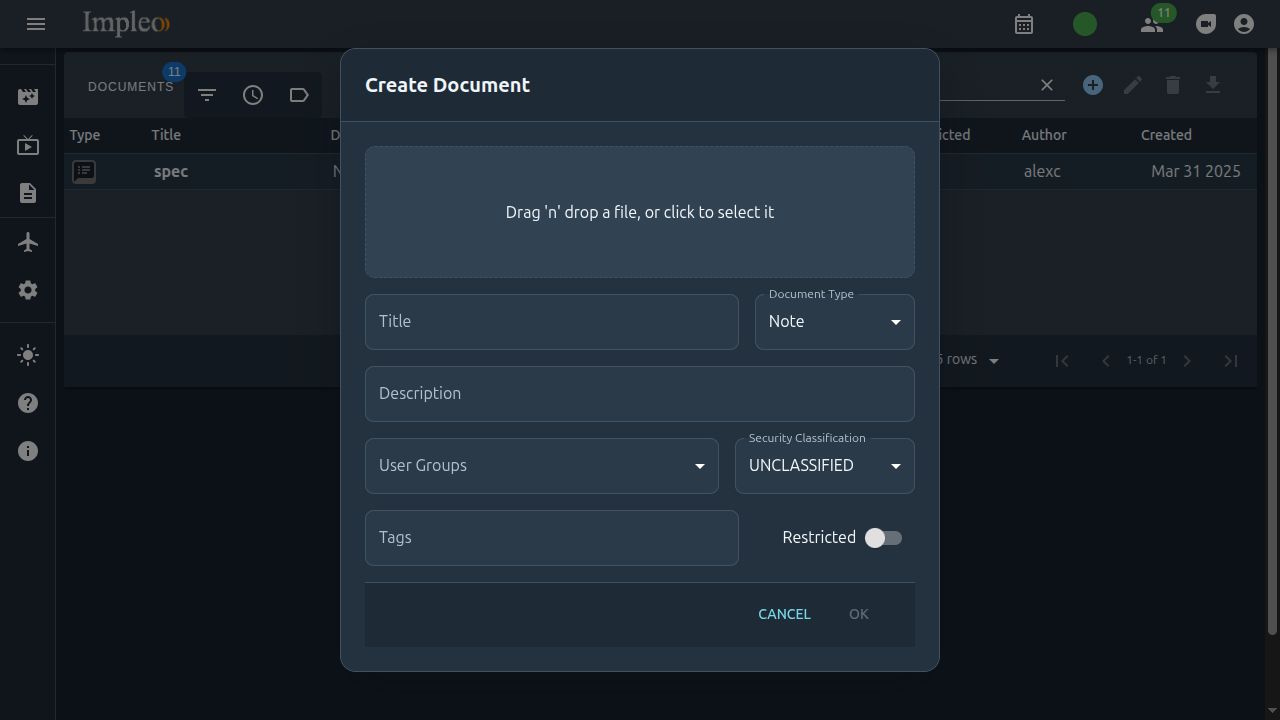Image resolution: width=1280 pixels, height=720 pixels.
Task: Switch theme with the sun icon
Action: click(x=28, y=355)
